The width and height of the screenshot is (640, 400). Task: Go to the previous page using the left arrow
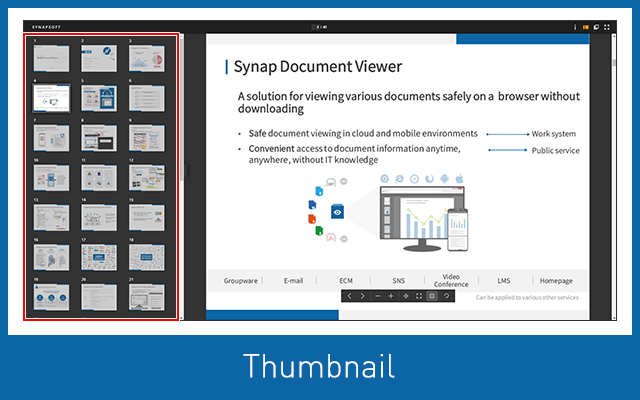point(349,296)
